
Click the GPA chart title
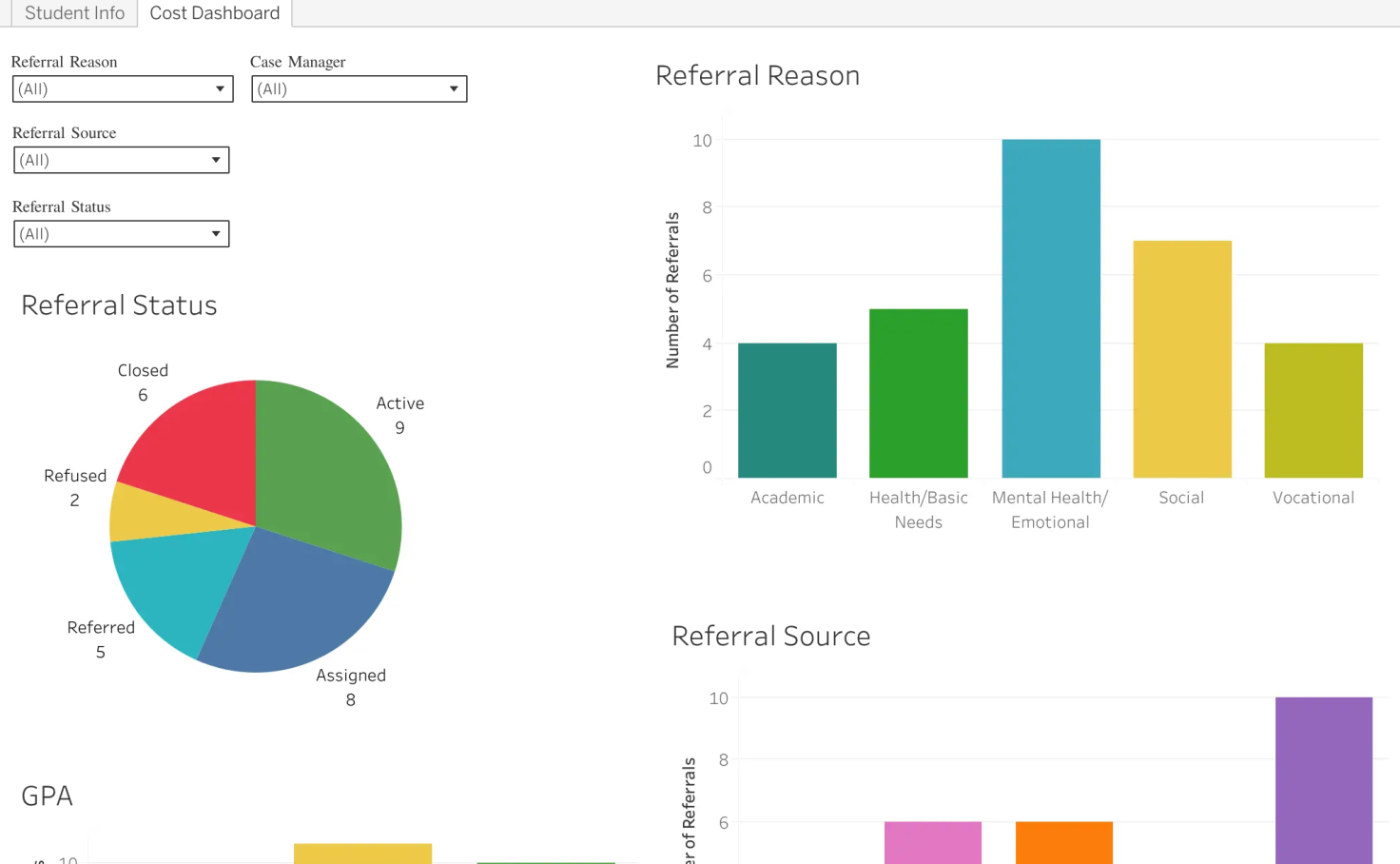[47, 795]
